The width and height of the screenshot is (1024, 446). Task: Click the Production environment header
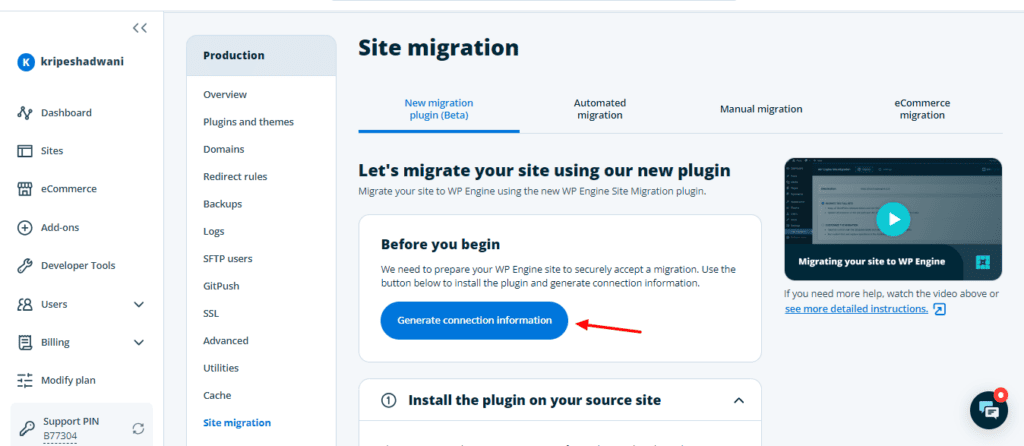(x=261, y=56)
